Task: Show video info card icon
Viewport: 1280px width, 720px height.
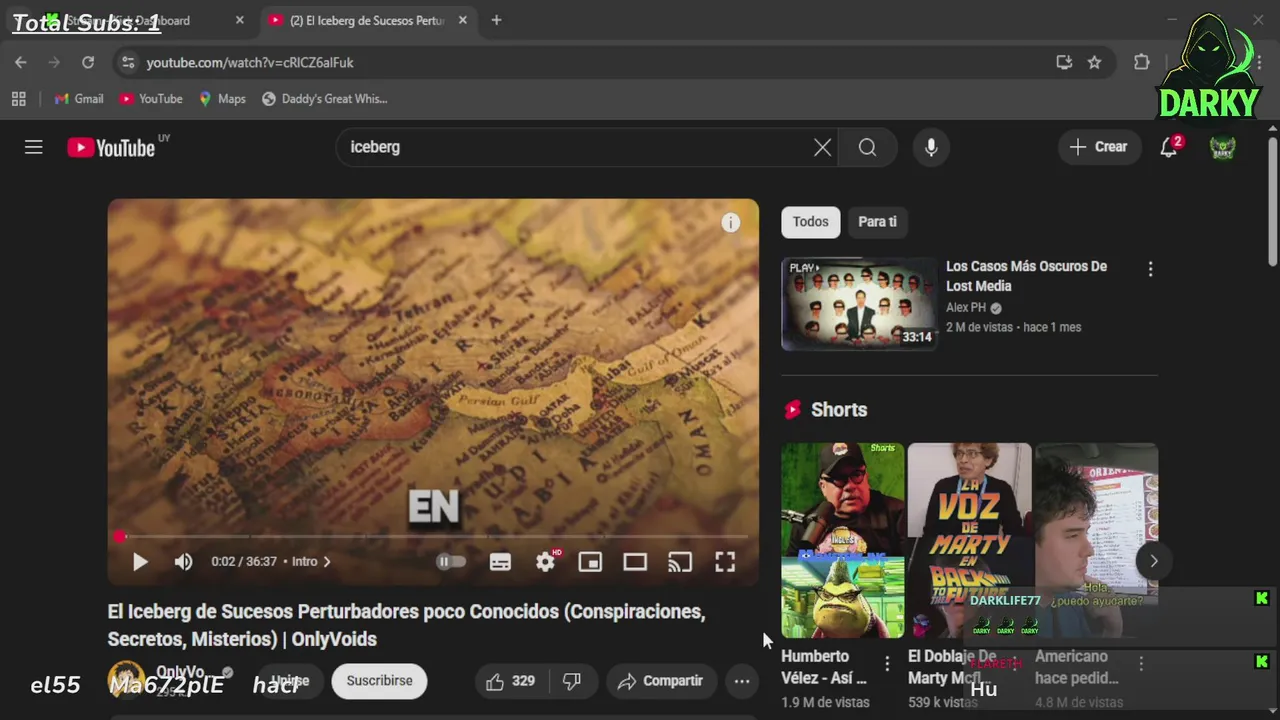Action: coord(731,223)
